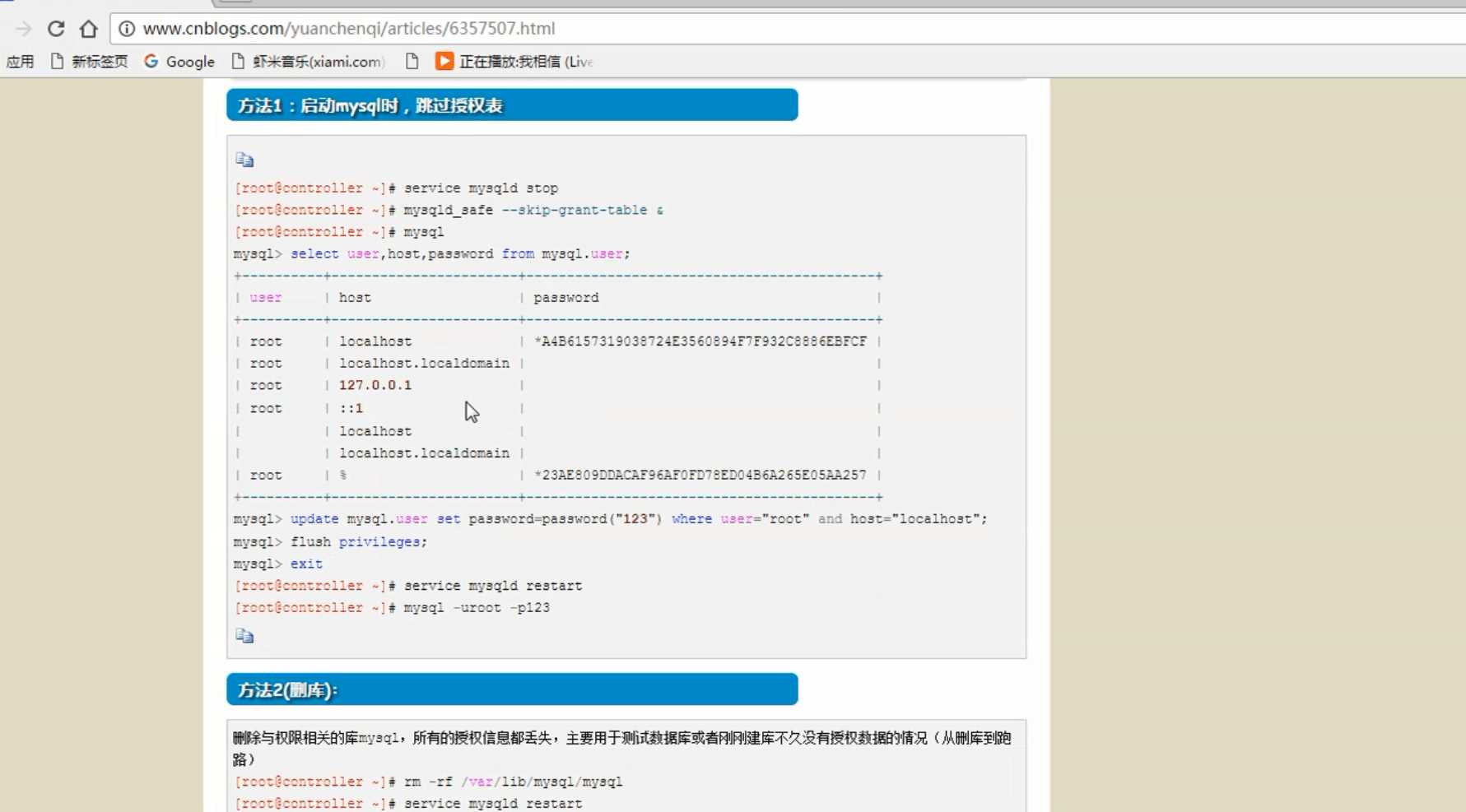Click the page icon of 新标签页 bookmark
The image size is (1466, 812).
pyautogui.click(x=57, y=61)
